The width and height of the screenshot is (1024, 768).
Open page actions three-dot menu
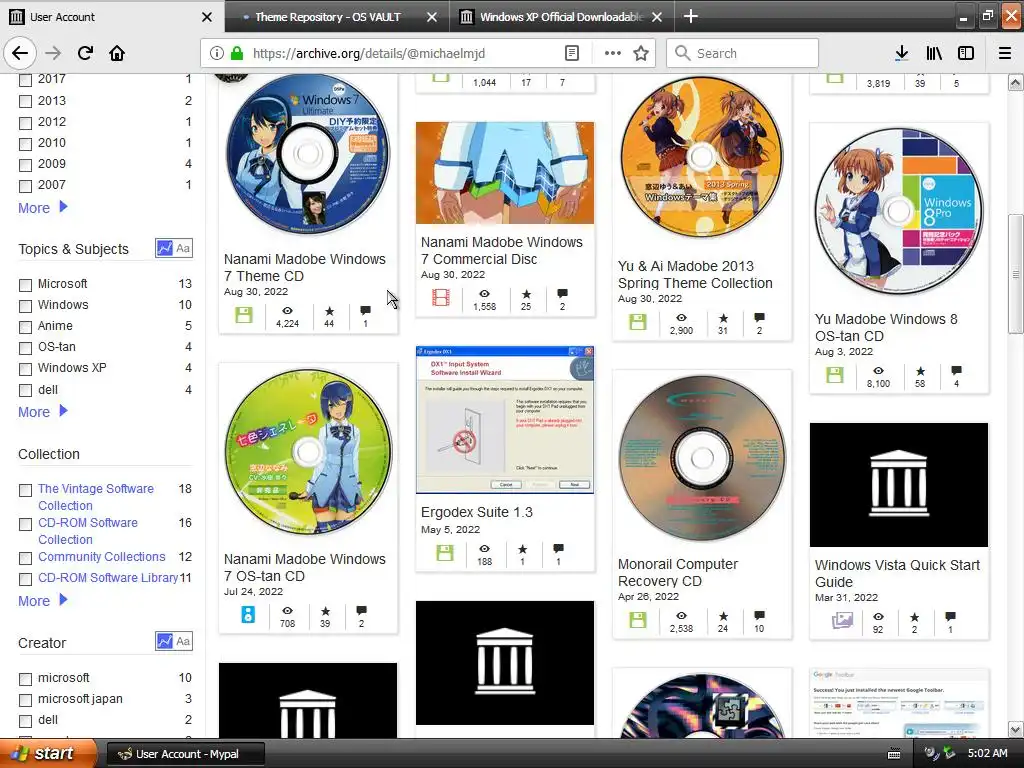click(x=613, y=54)
